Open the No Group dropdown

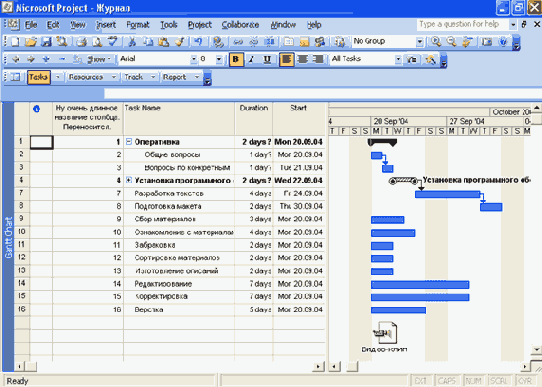420,41
